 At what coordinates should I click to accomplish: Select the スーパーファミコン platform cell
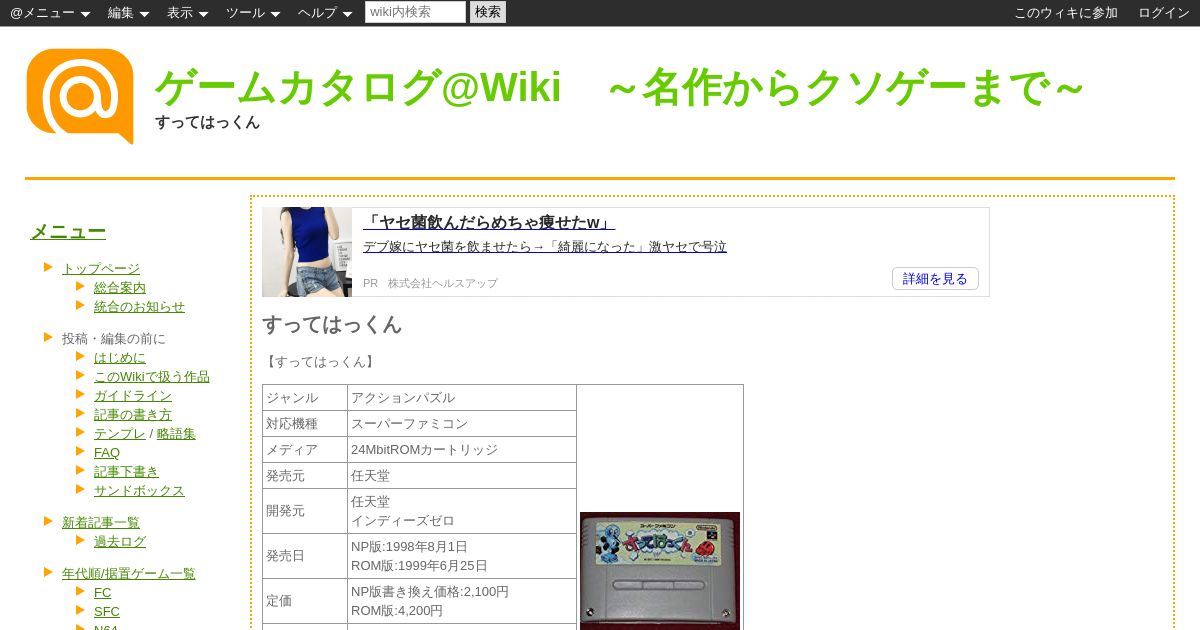(x=462, y=424)
